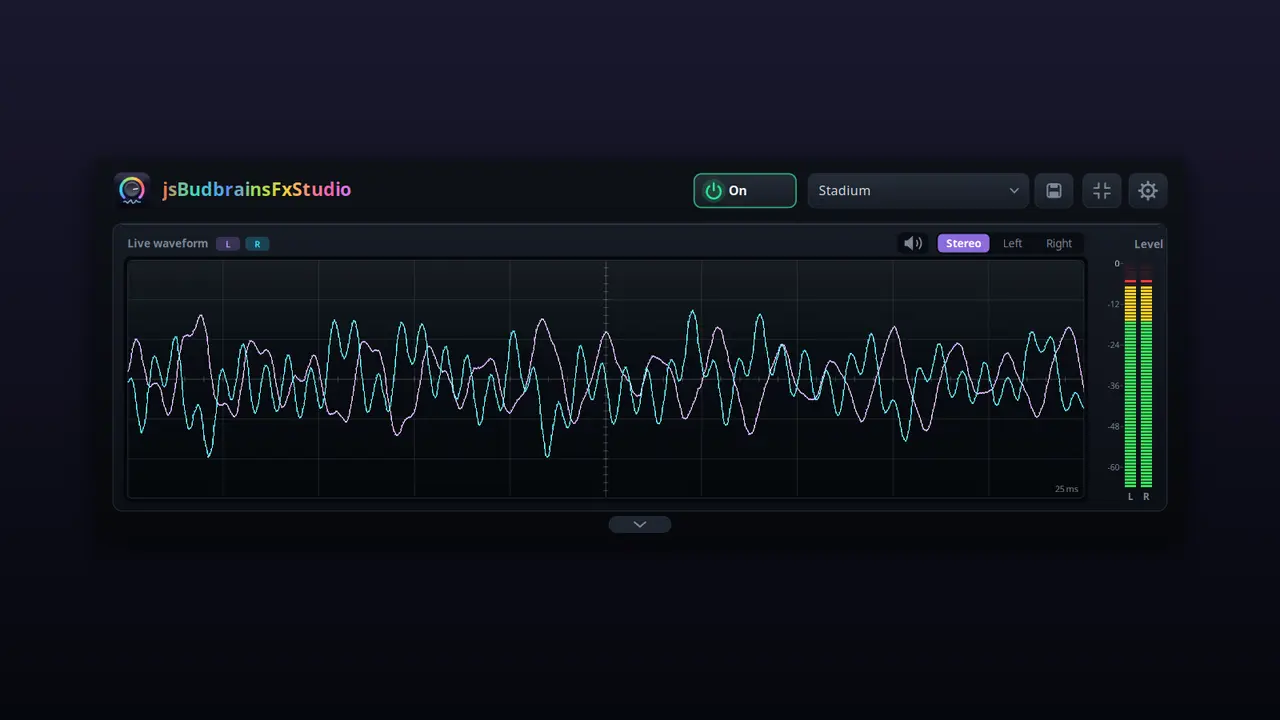Toggle the L channel waveform badge

click(228, 244)
